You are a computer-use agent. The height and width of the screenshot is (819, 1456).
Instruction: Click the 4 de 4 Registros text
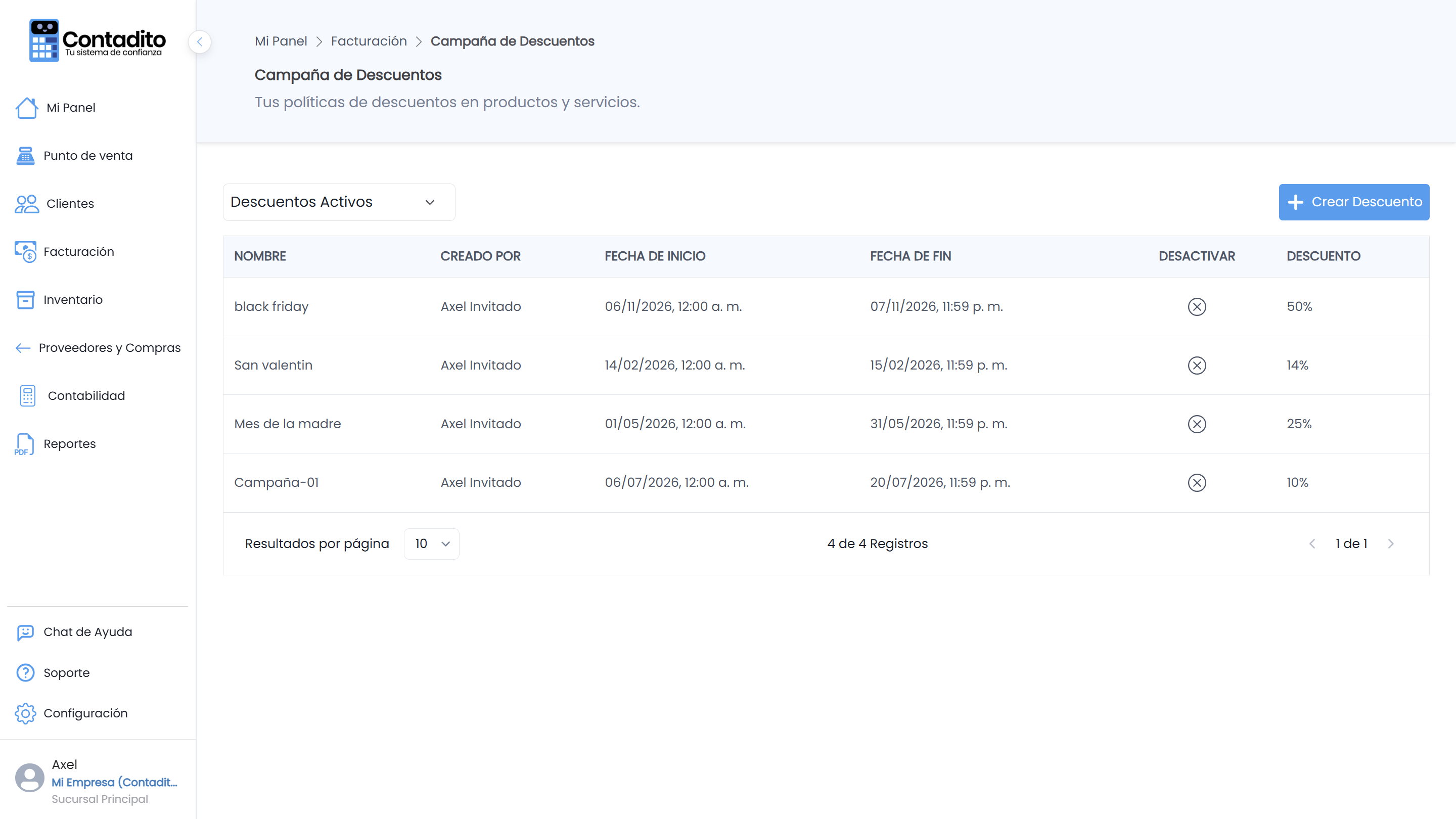point(878,544)
